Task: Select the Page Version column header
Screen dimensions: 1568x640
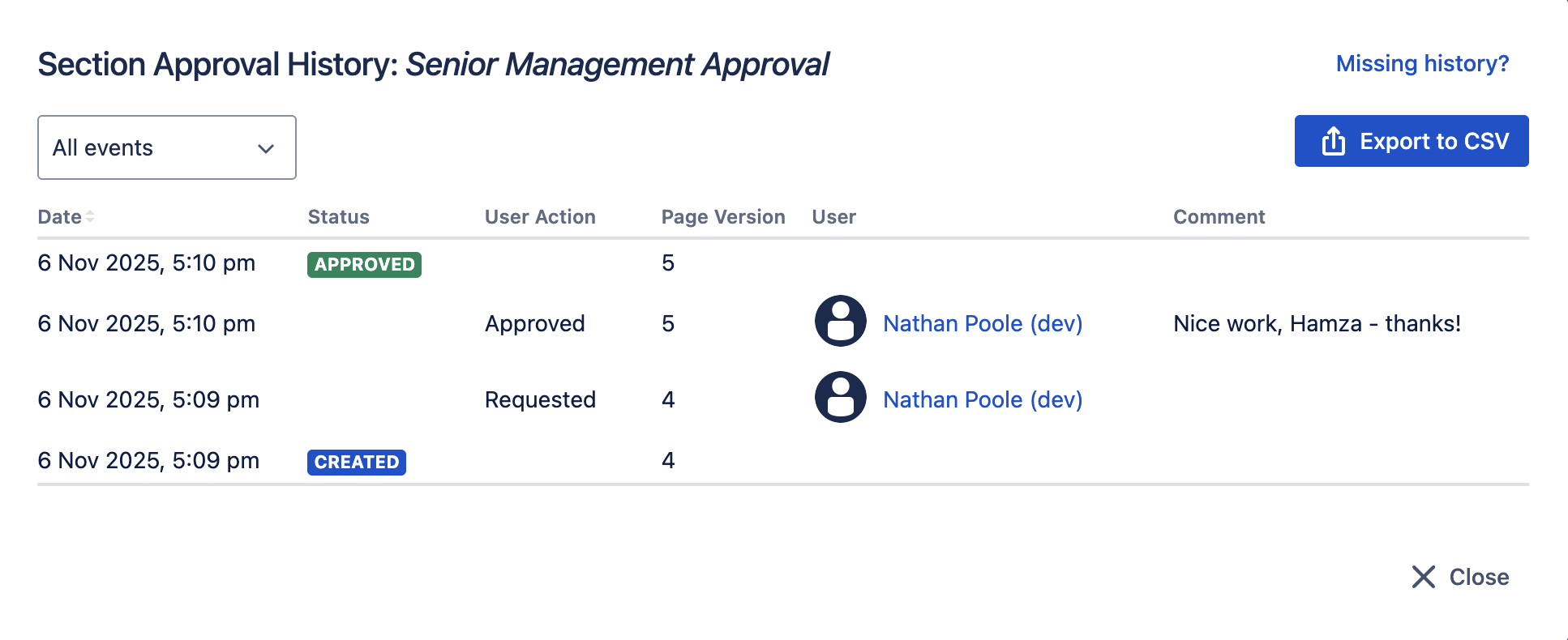Action: 722,217
